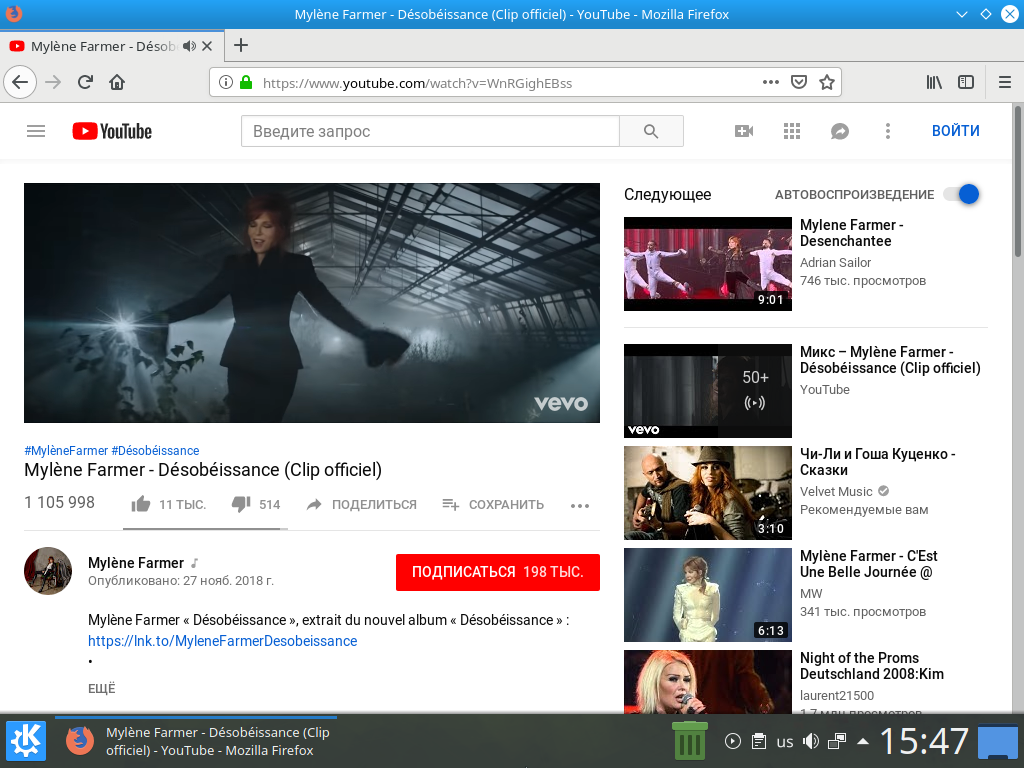Open the YouTube hamburger guide menu
Viewport: 1024px width, 768px height.
(36, 131)
